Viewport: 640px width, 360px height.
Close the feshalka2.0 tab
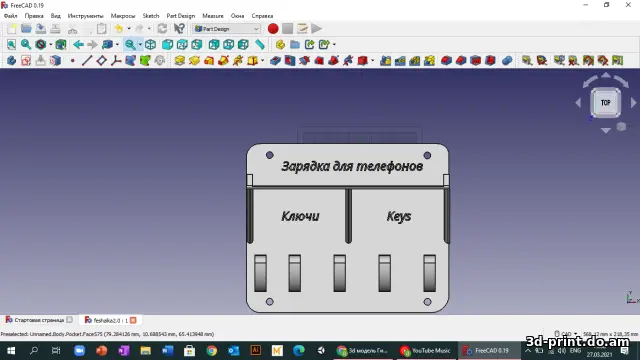(x=133, y=320)
